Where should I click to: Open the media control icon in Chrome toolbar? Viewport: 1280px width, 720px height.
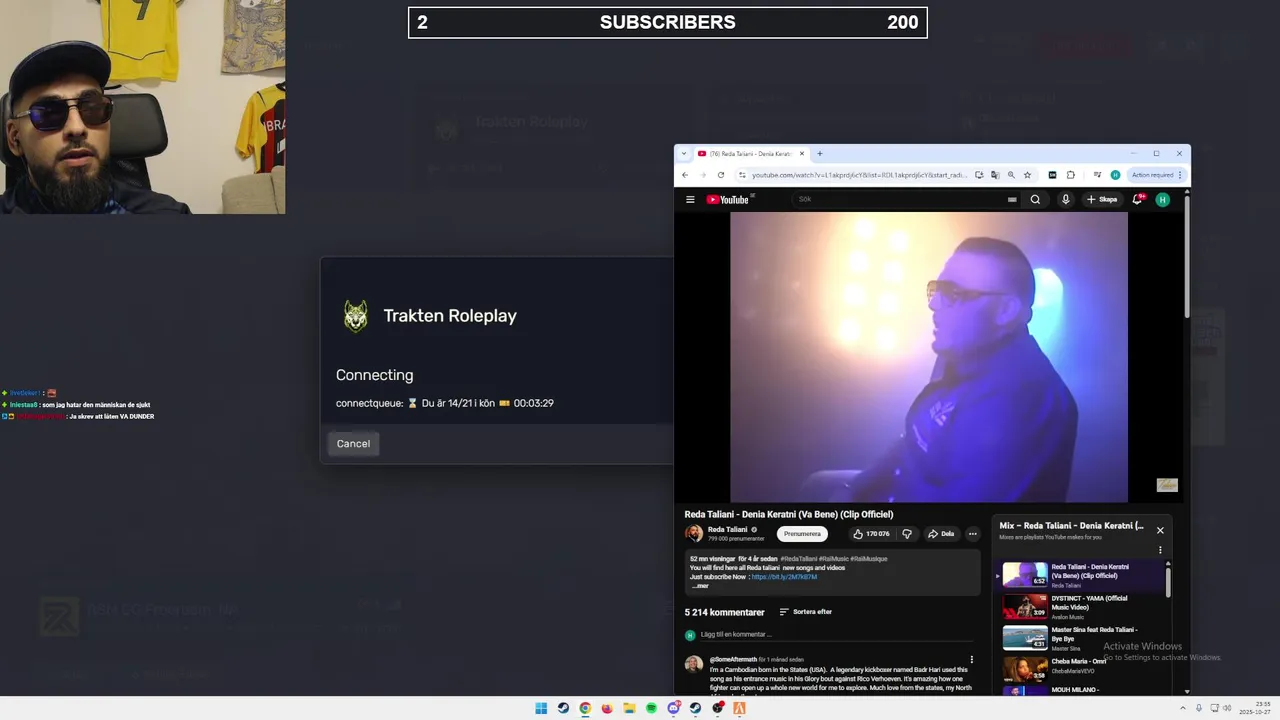(1098, 175)
